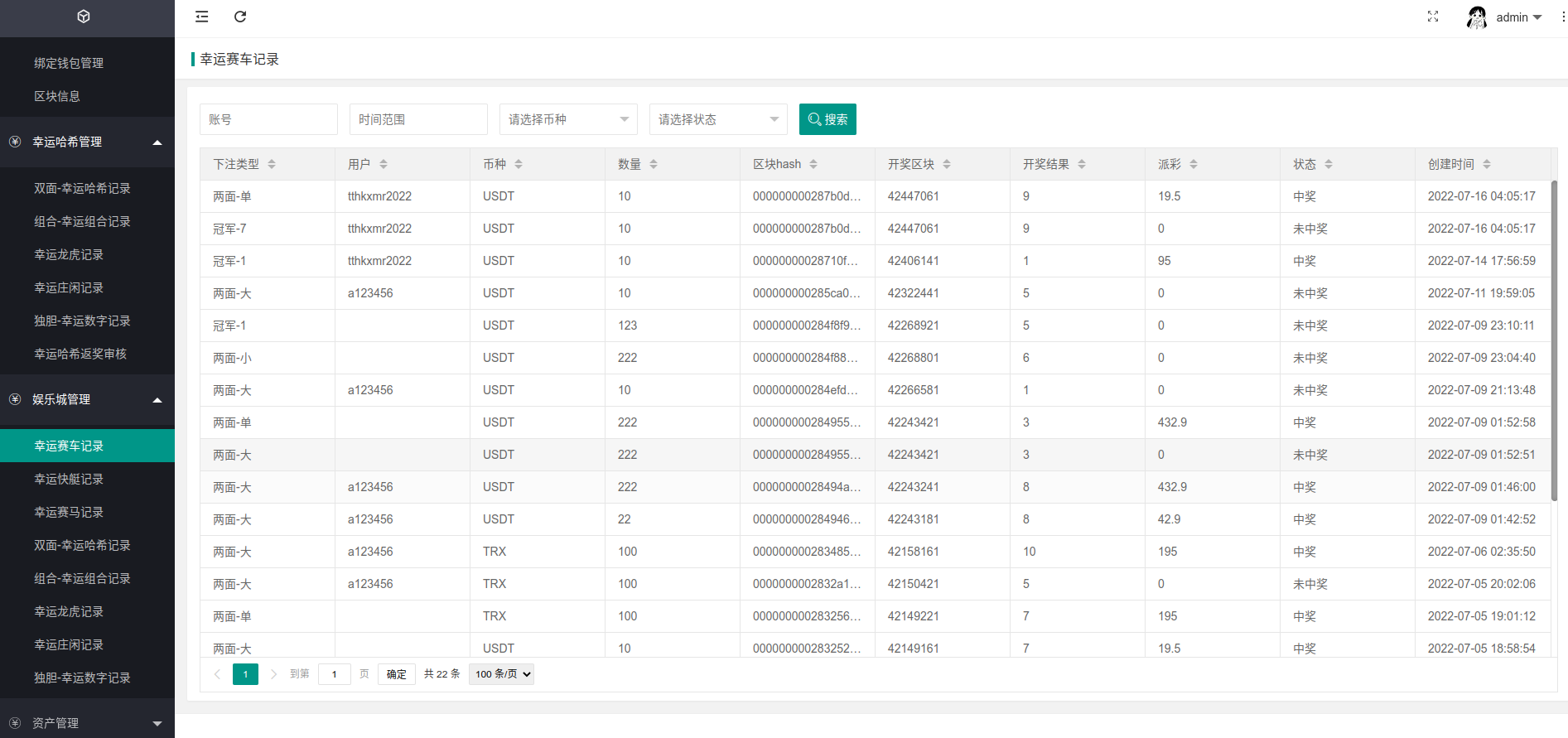Image resolution: width=1568 pixels, height=738 pixels.
Task: Click the refresh page icon
Action: (240, 17)
